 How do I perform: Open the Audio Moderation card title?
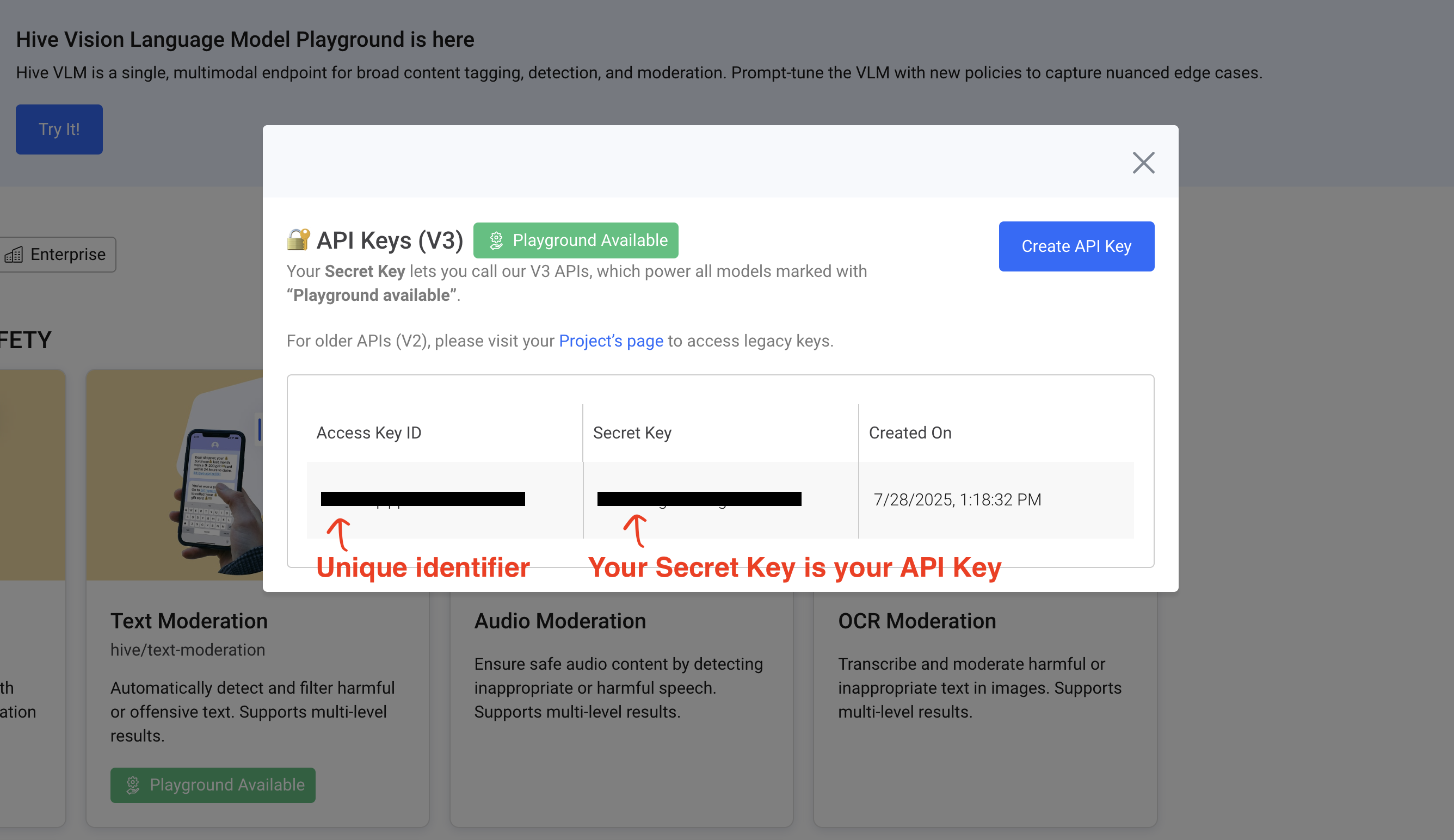[x=560, y=621]
